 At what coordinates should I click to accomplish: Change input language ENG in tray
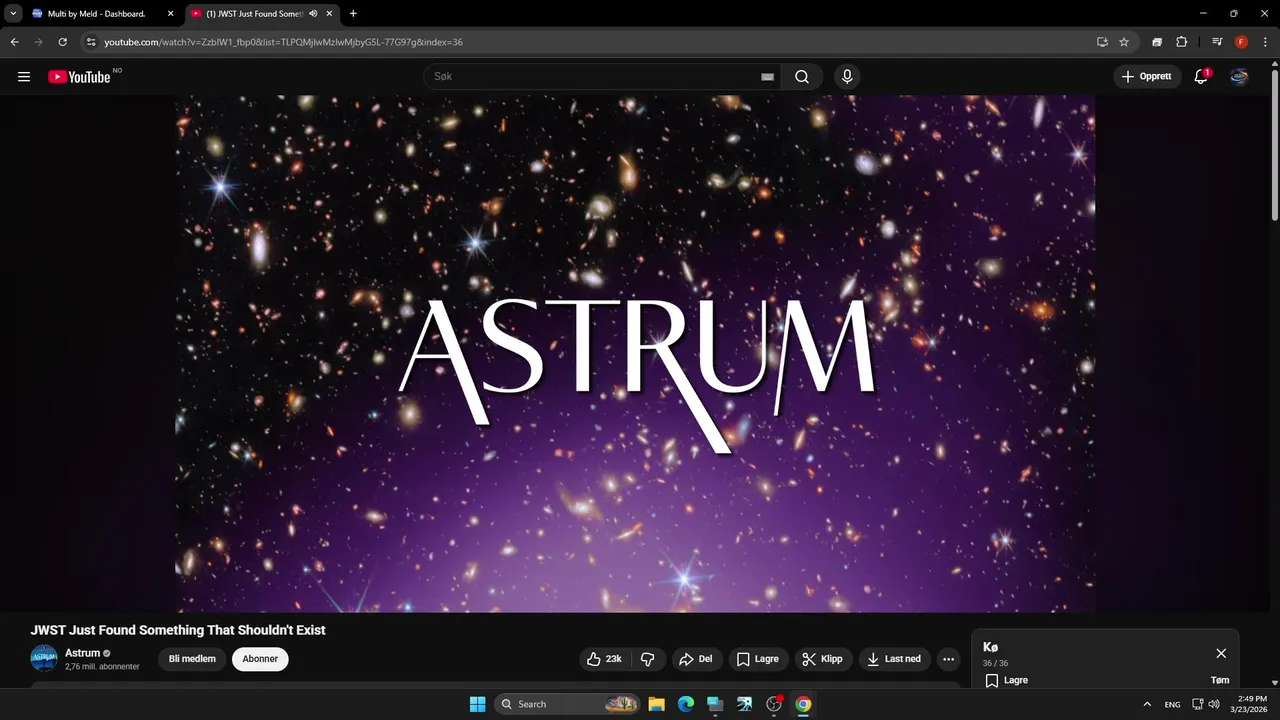1173,704
